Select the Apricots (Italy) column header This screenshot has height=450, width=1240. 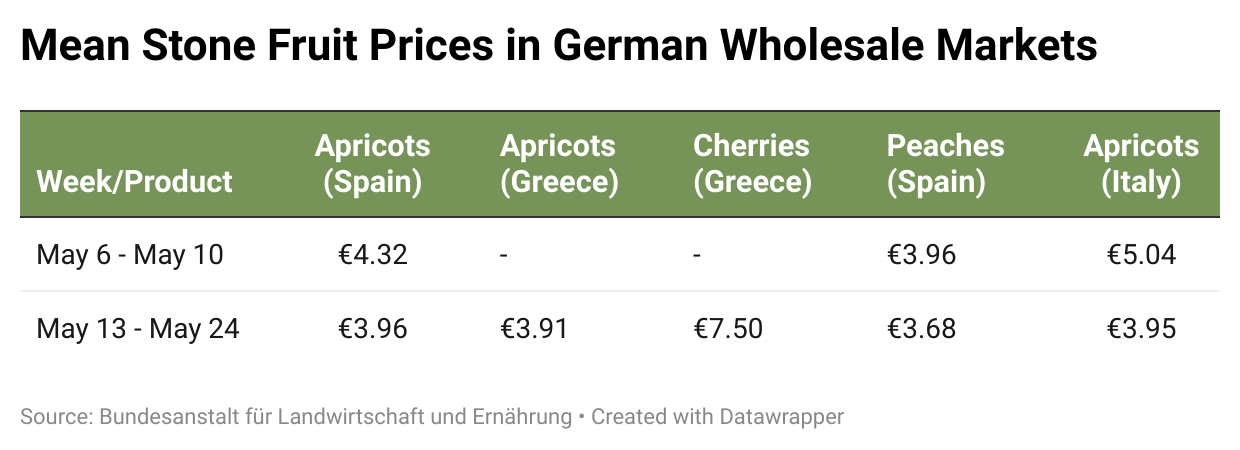tap(1141, 164)
